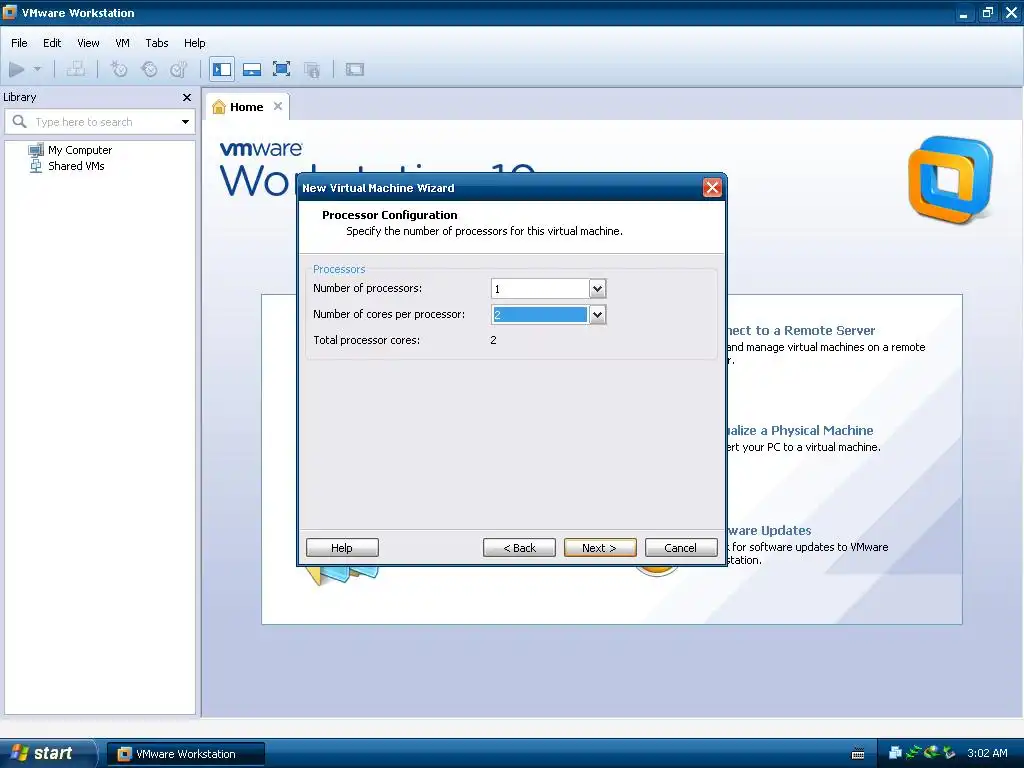This screenshot has width=1024, height=768.
Task: Toggle the thumbnail bar toolbar icon
Action: click(252, 69)
